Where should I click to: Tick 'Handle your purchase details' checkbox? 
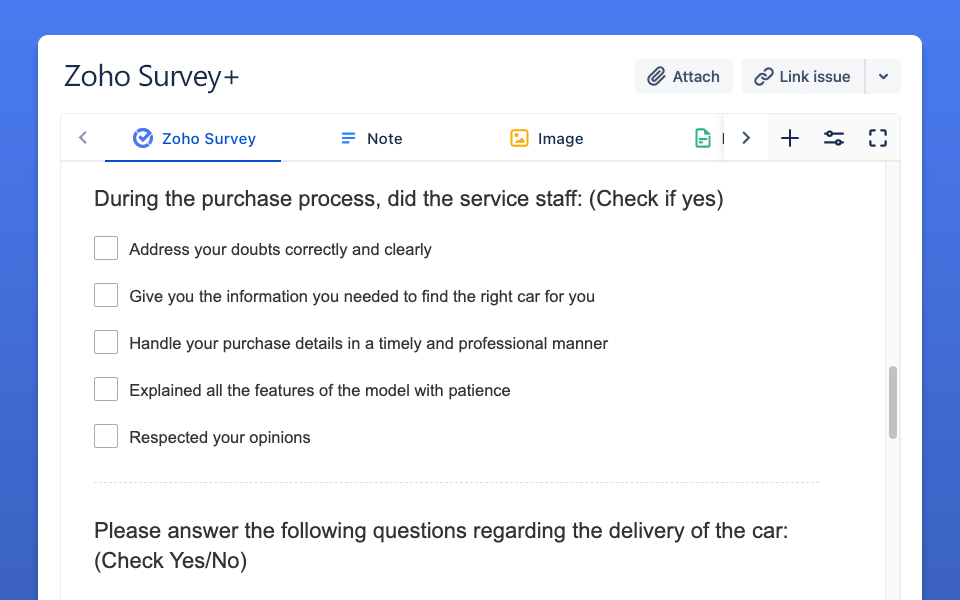tap(106, 342)
